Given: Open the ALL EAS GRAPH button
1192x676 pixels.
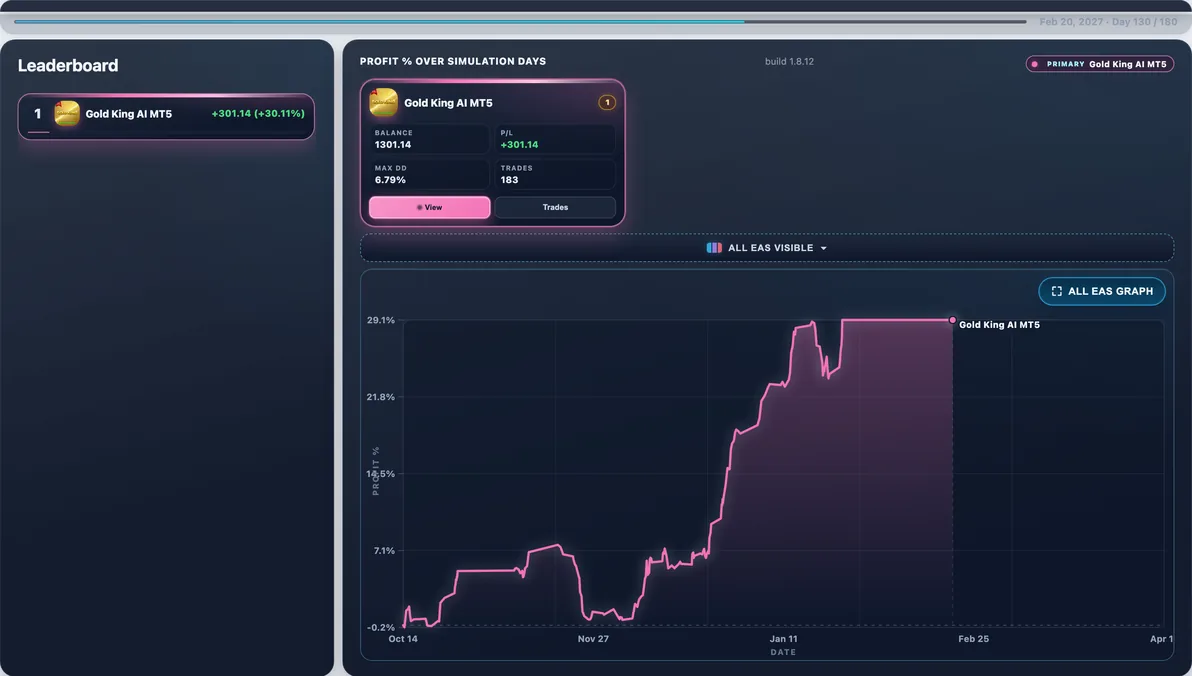Looking at the screenshot, I should 1102,291.
